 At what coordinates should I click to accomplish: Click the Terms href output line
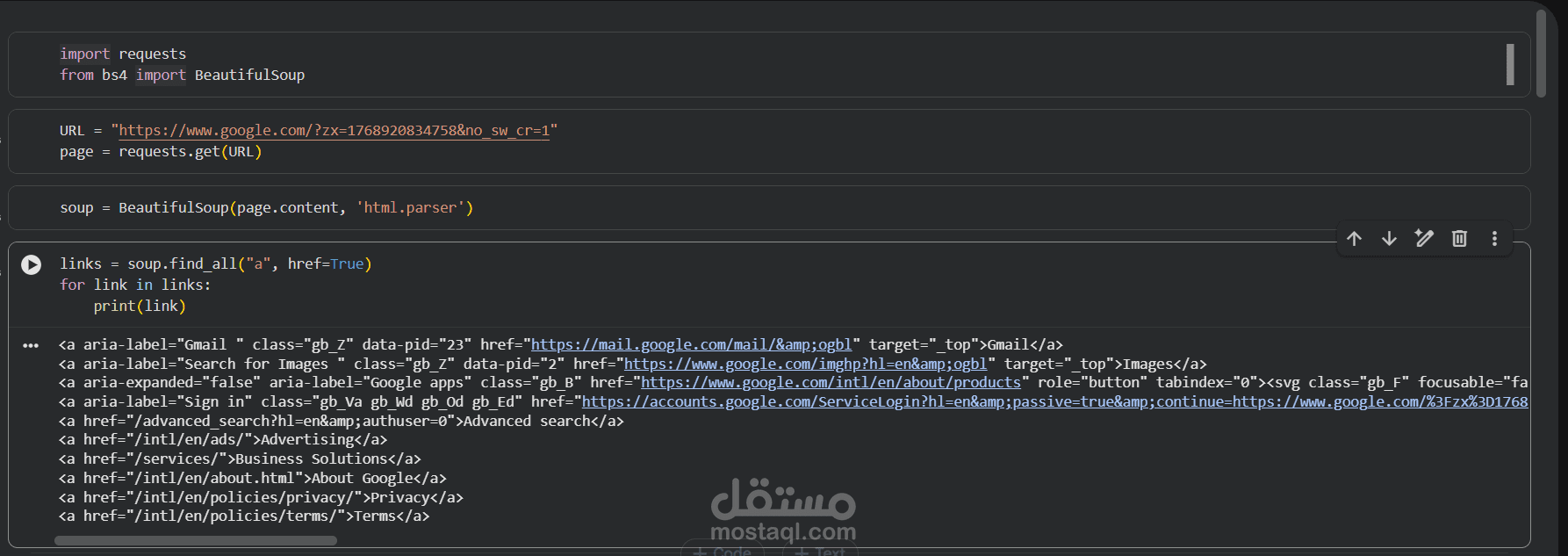click(x=244, y=516)
